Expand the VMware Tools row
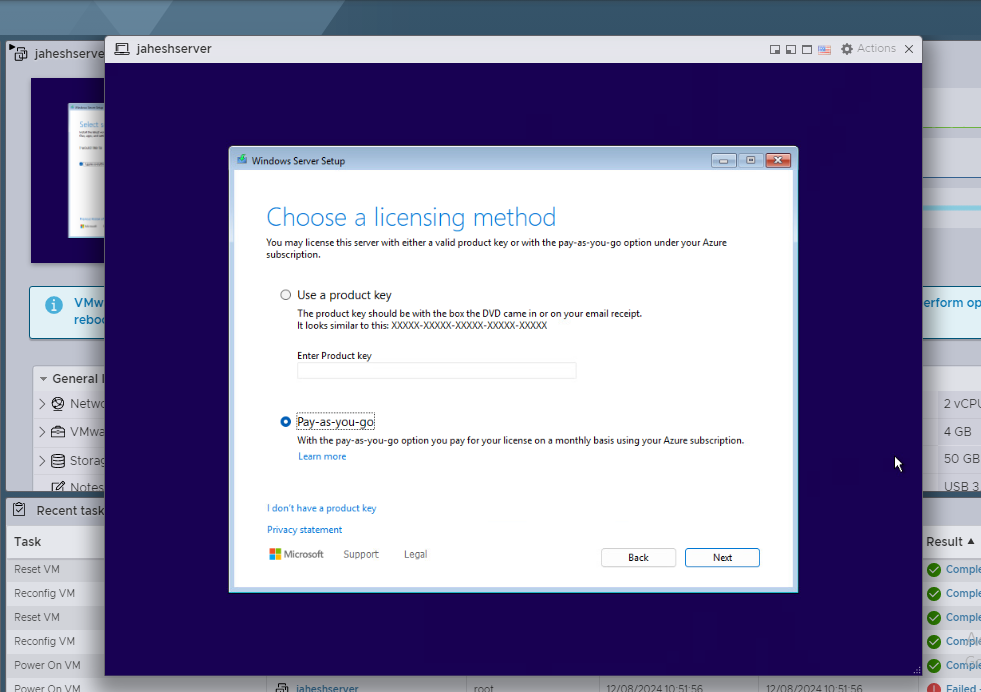981x692 pixels. click(x=42, y=432)
